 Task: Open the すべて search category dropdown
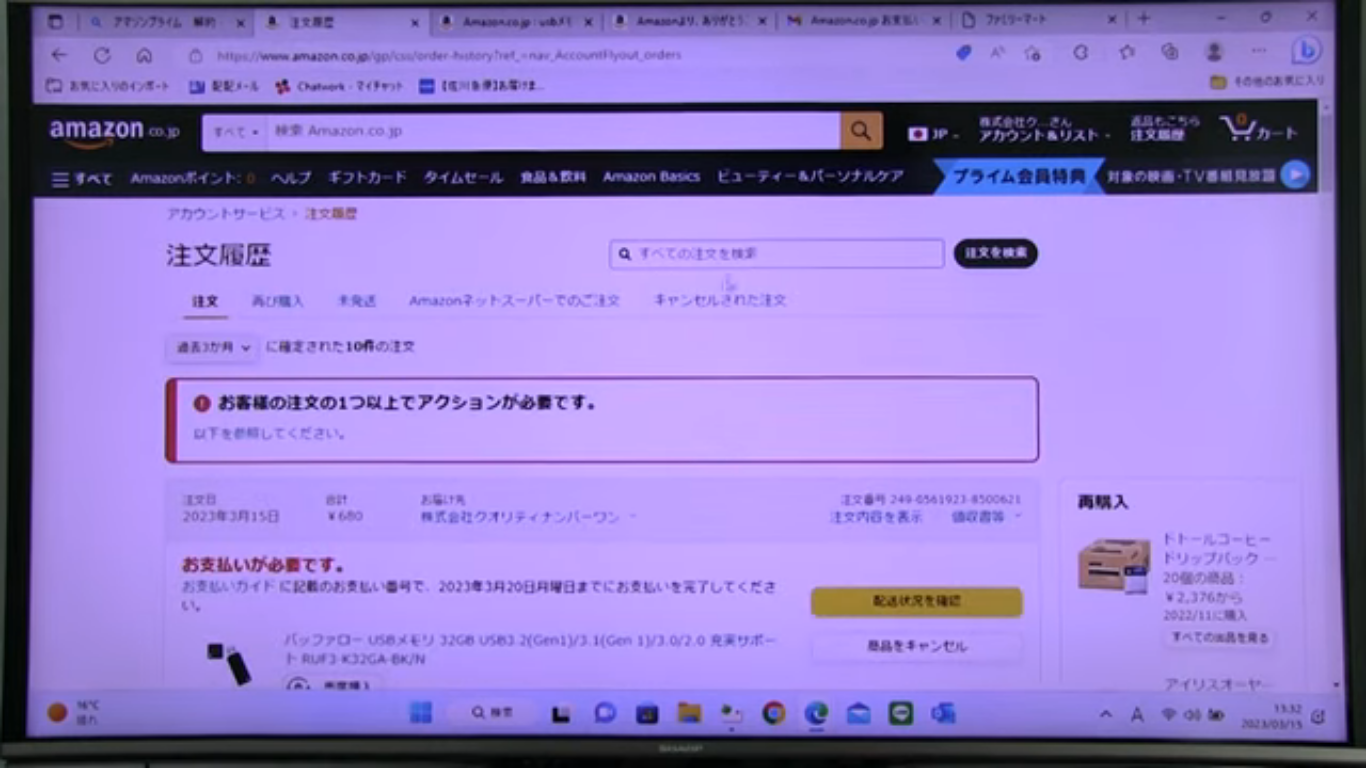[236, 132]
